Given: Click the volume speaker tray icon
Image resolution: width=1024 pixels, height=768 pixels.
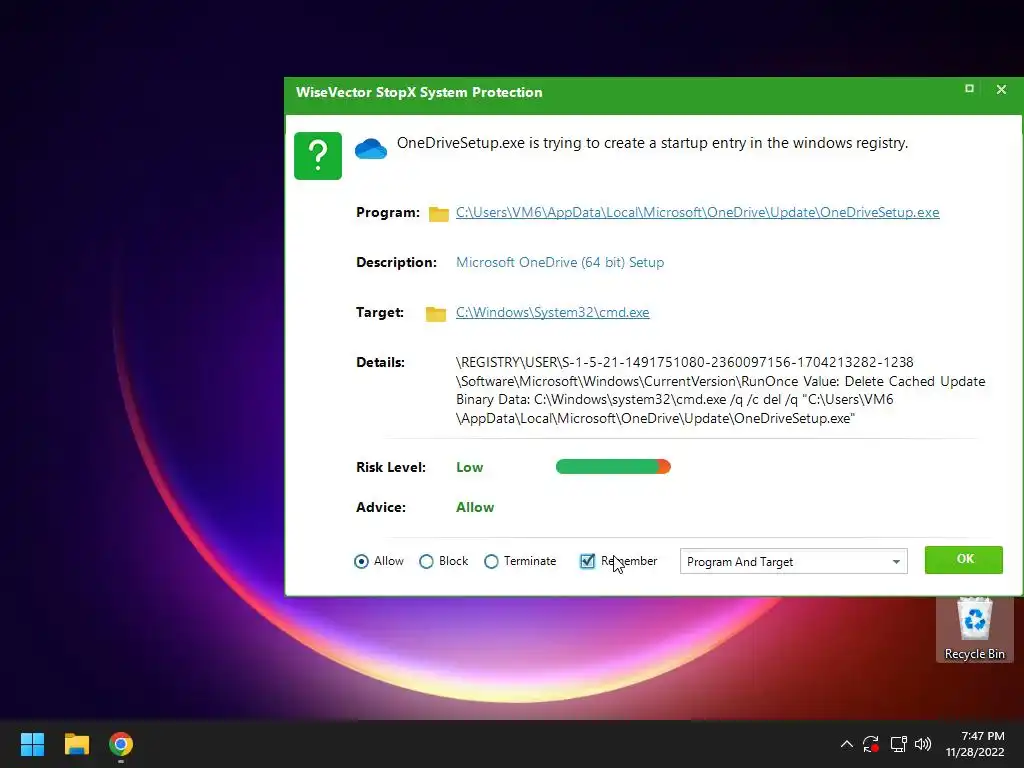Looking at the screenshot, I should pos(923,744).
